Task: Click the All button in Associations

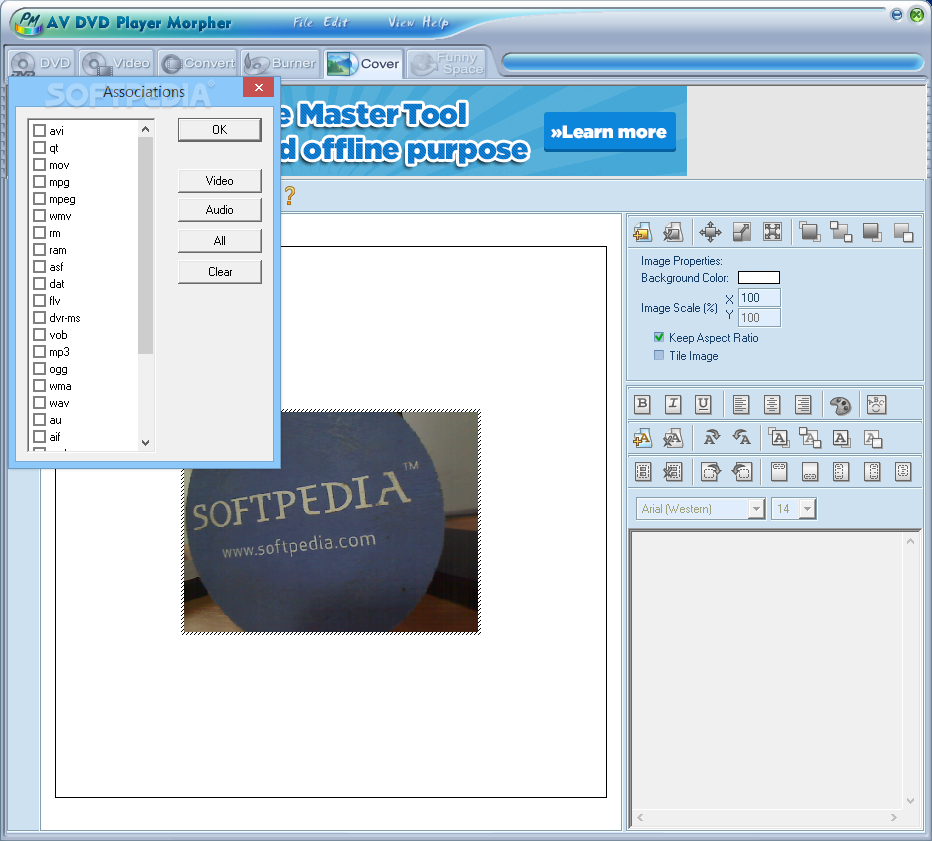Action: (219, 241)
